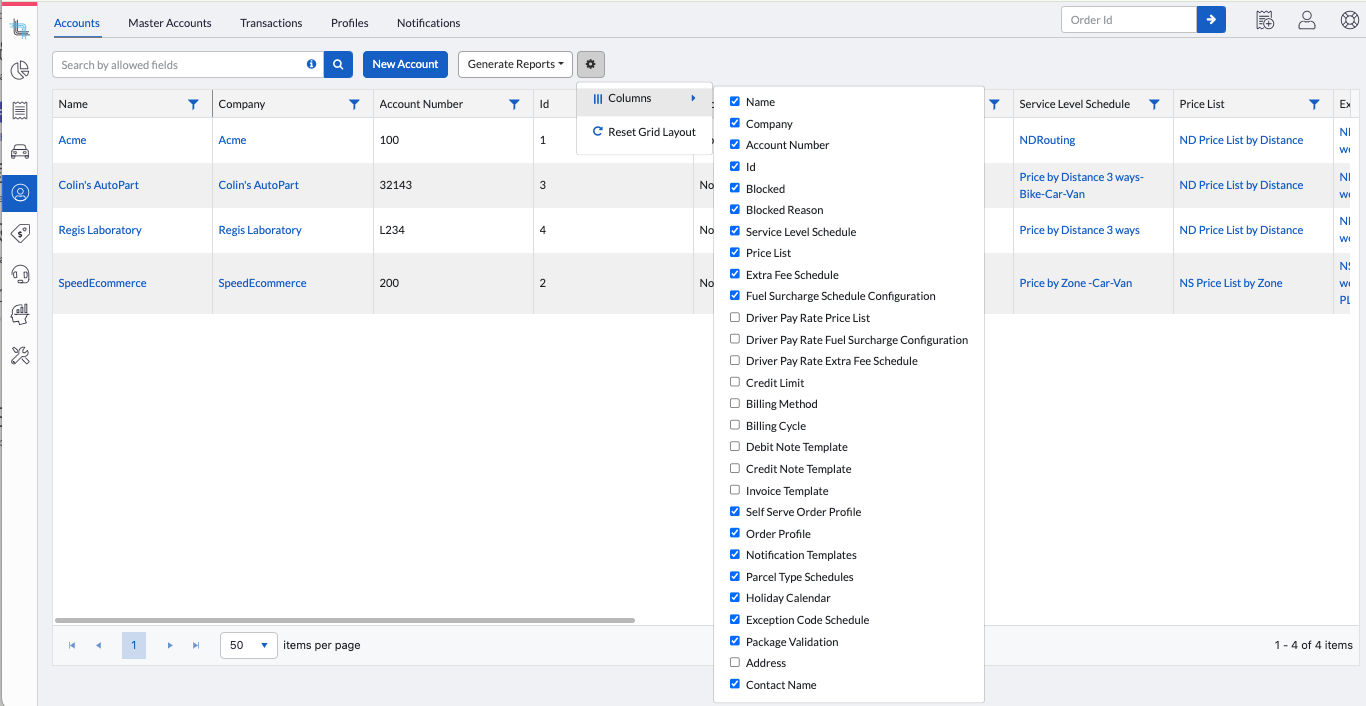This screenshot has height=706, width=1366.
Task: Filter the Account Number column
Action: pyautogui.click(x=514, y=104)
